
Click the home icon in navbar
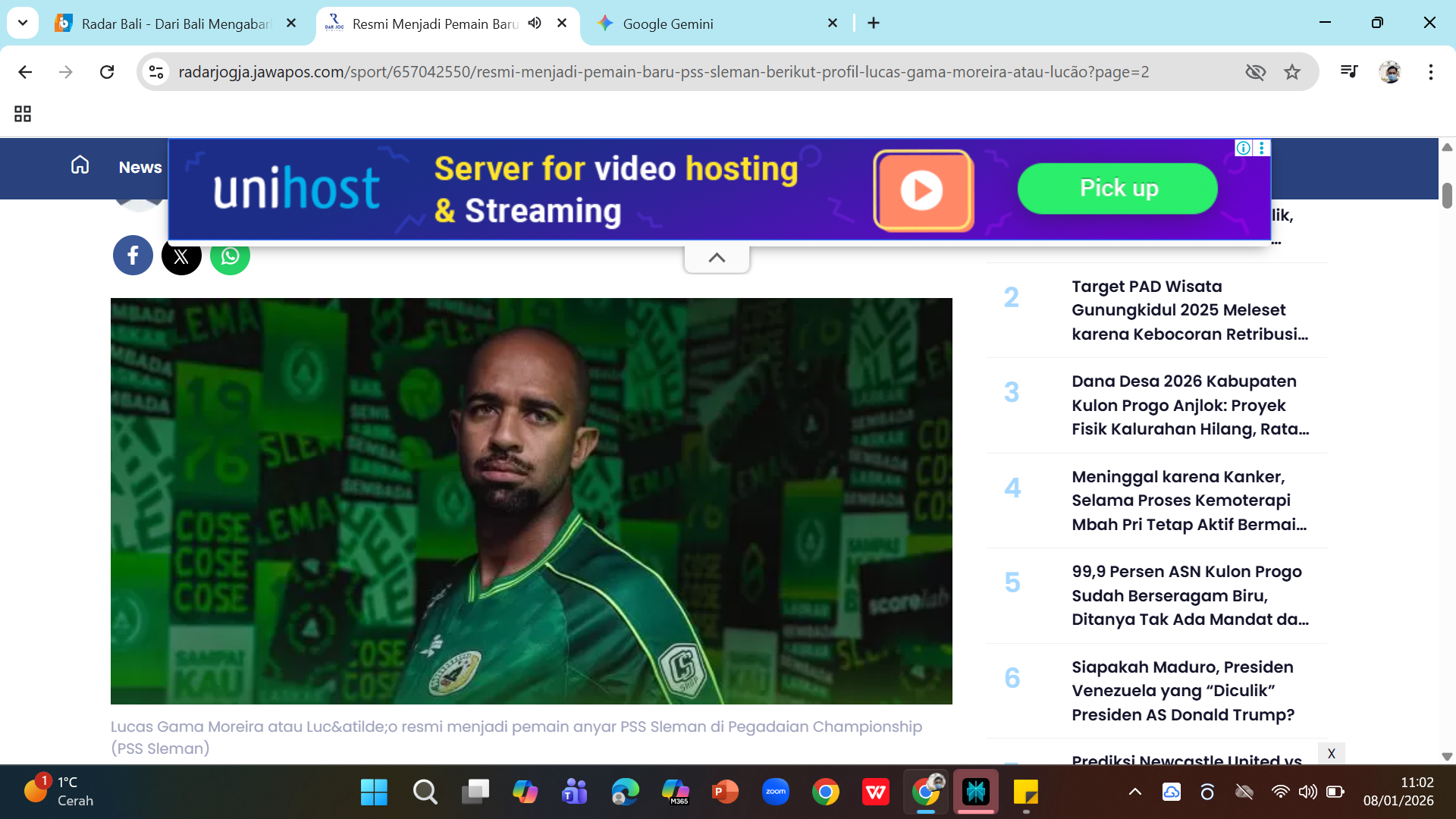(x=80, y=165)
